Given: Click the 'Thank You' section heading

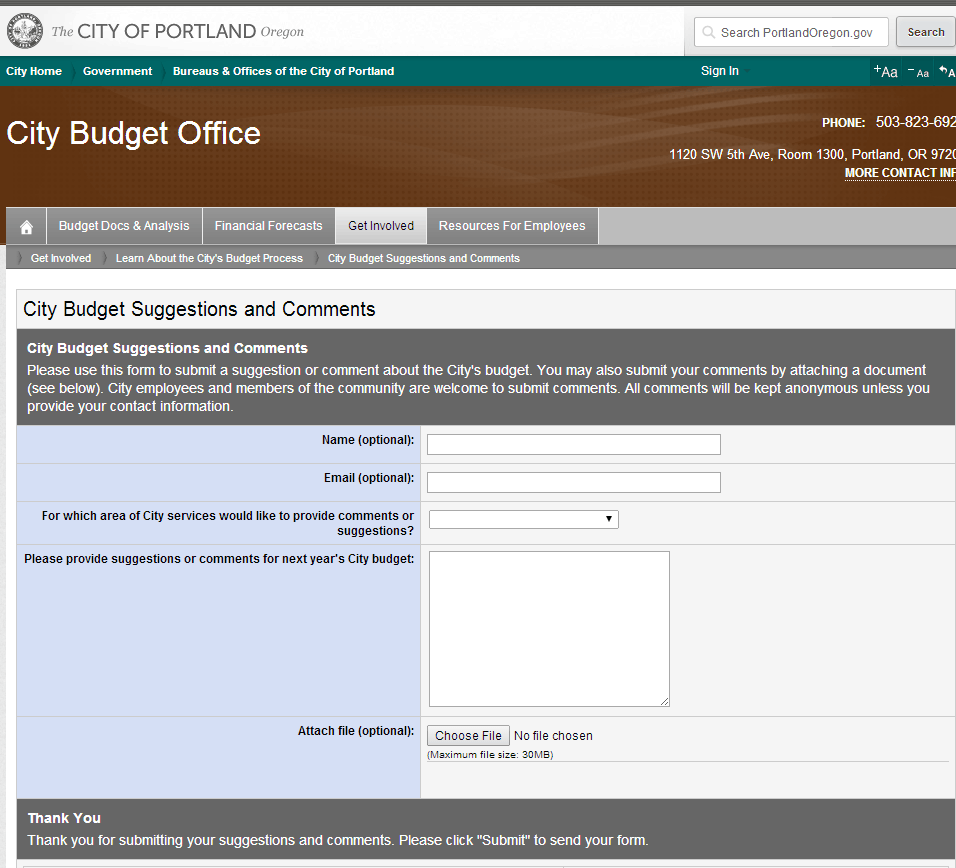Looking at the screenshot, I should pos(64,818).
